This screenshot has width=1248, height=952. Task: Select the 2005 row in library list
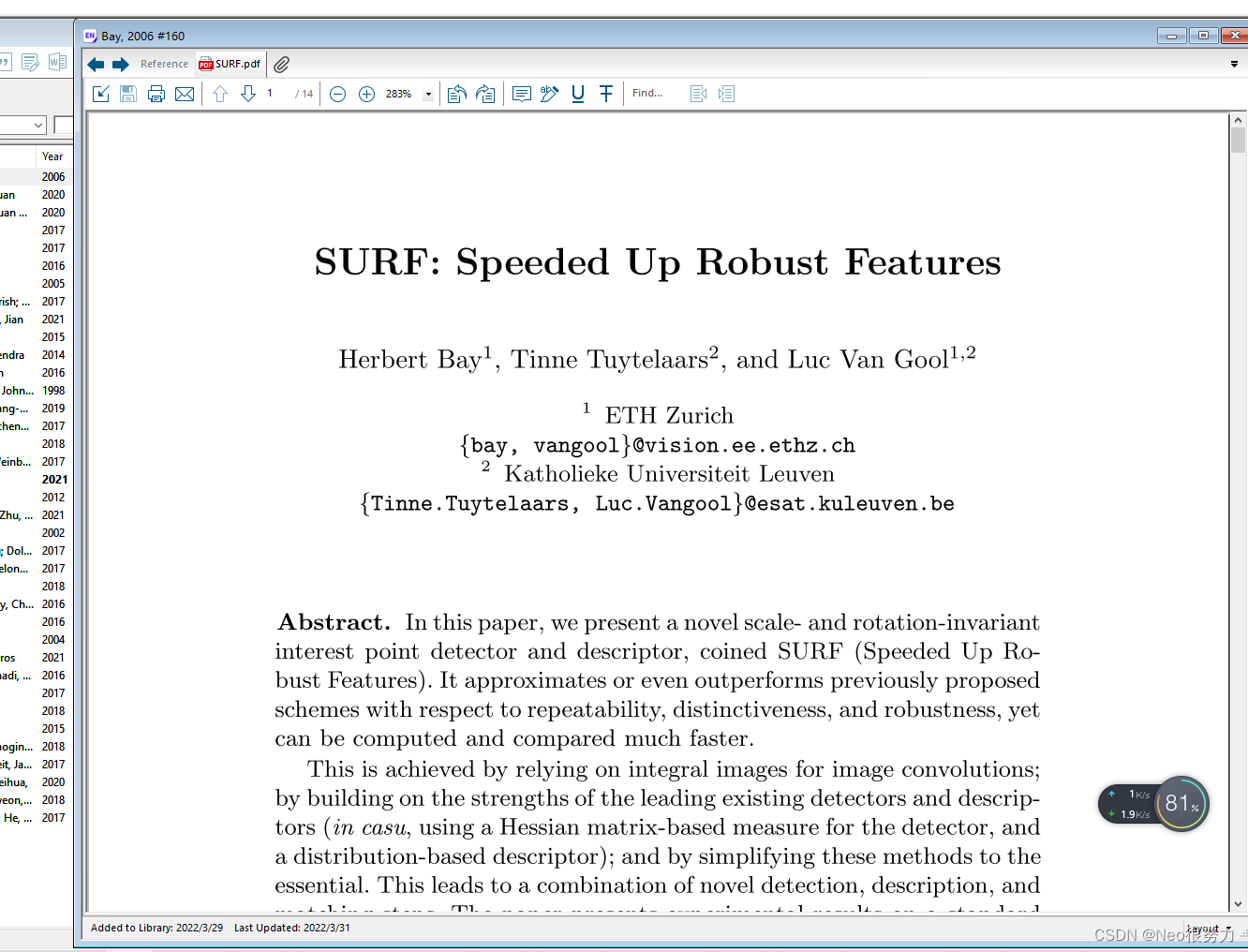(x=36, y=284)
